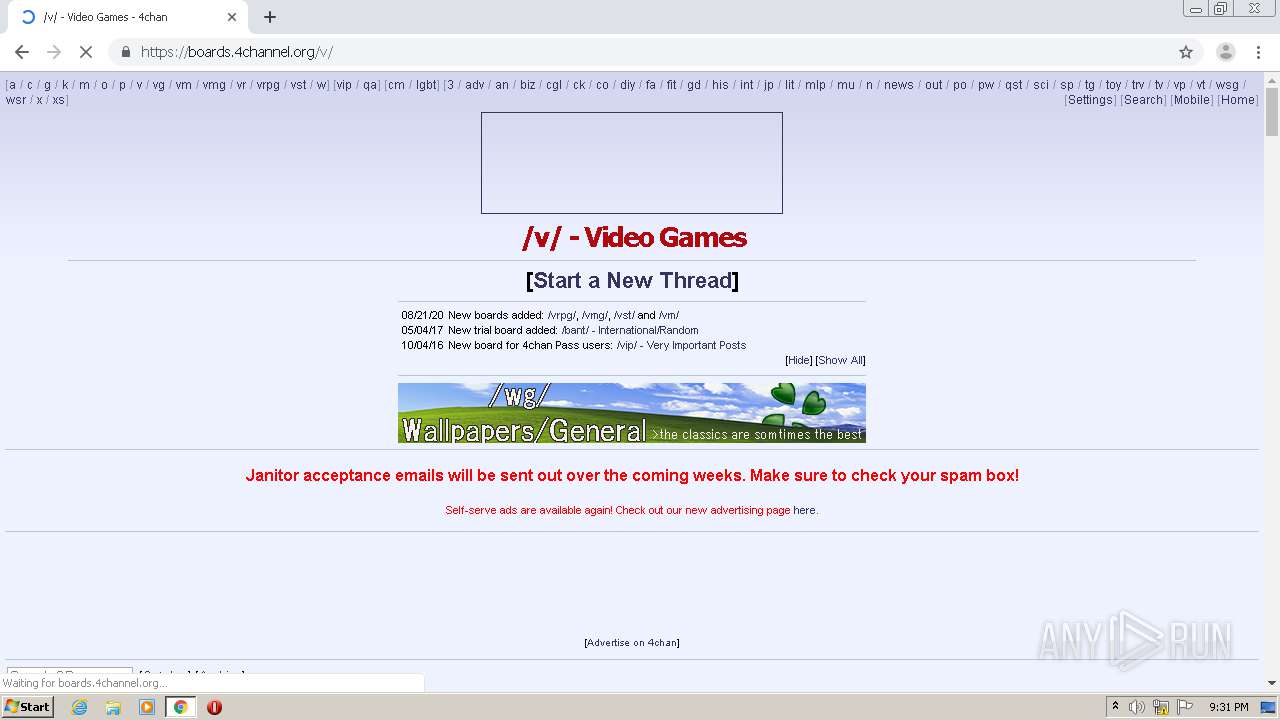Open board 'vg' in navigation
1280x720 pixels.
[x=158, y=85]
